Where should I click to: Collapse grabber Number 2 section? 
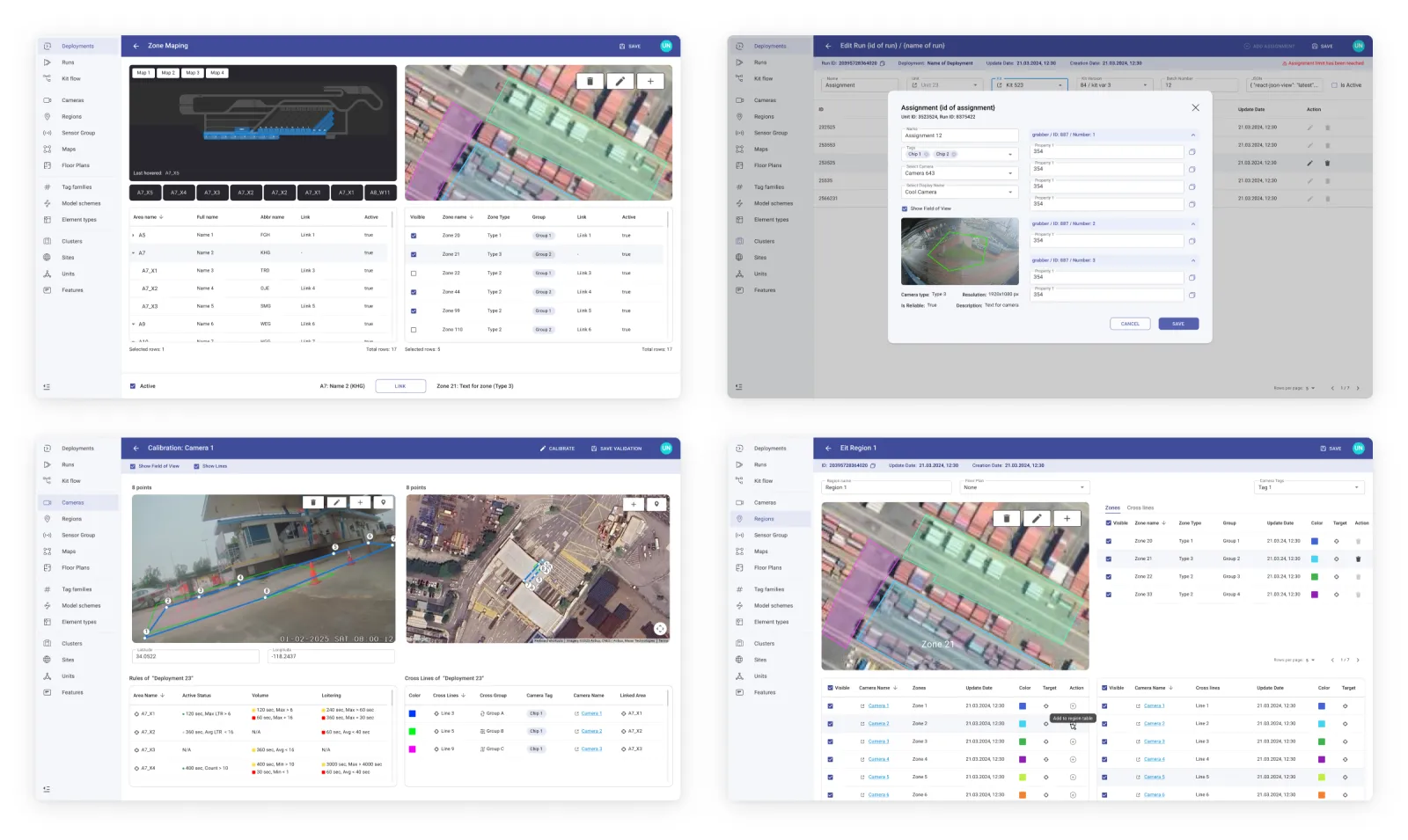(x=1193, y=223)
